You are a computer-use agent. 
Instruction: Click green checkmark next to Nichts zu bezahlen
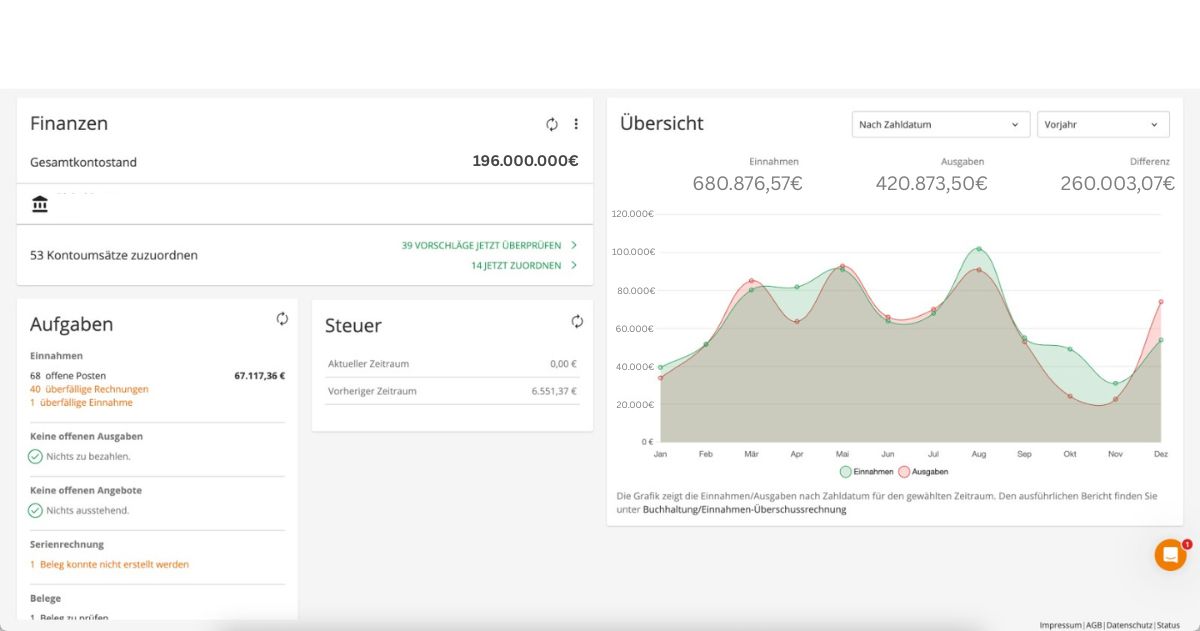36,456
